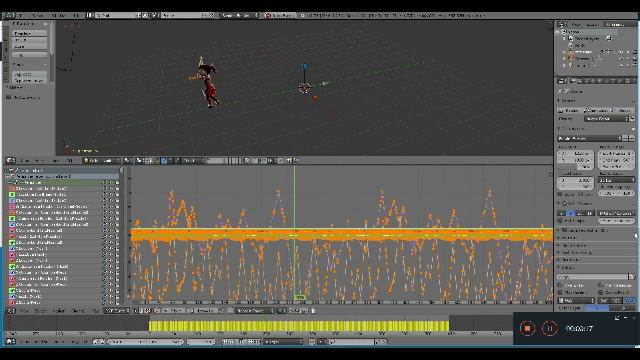The width and height of the screenshot is (640, 360).
Task: Click the output folder browse icon
Action: [x=631, y=277]
